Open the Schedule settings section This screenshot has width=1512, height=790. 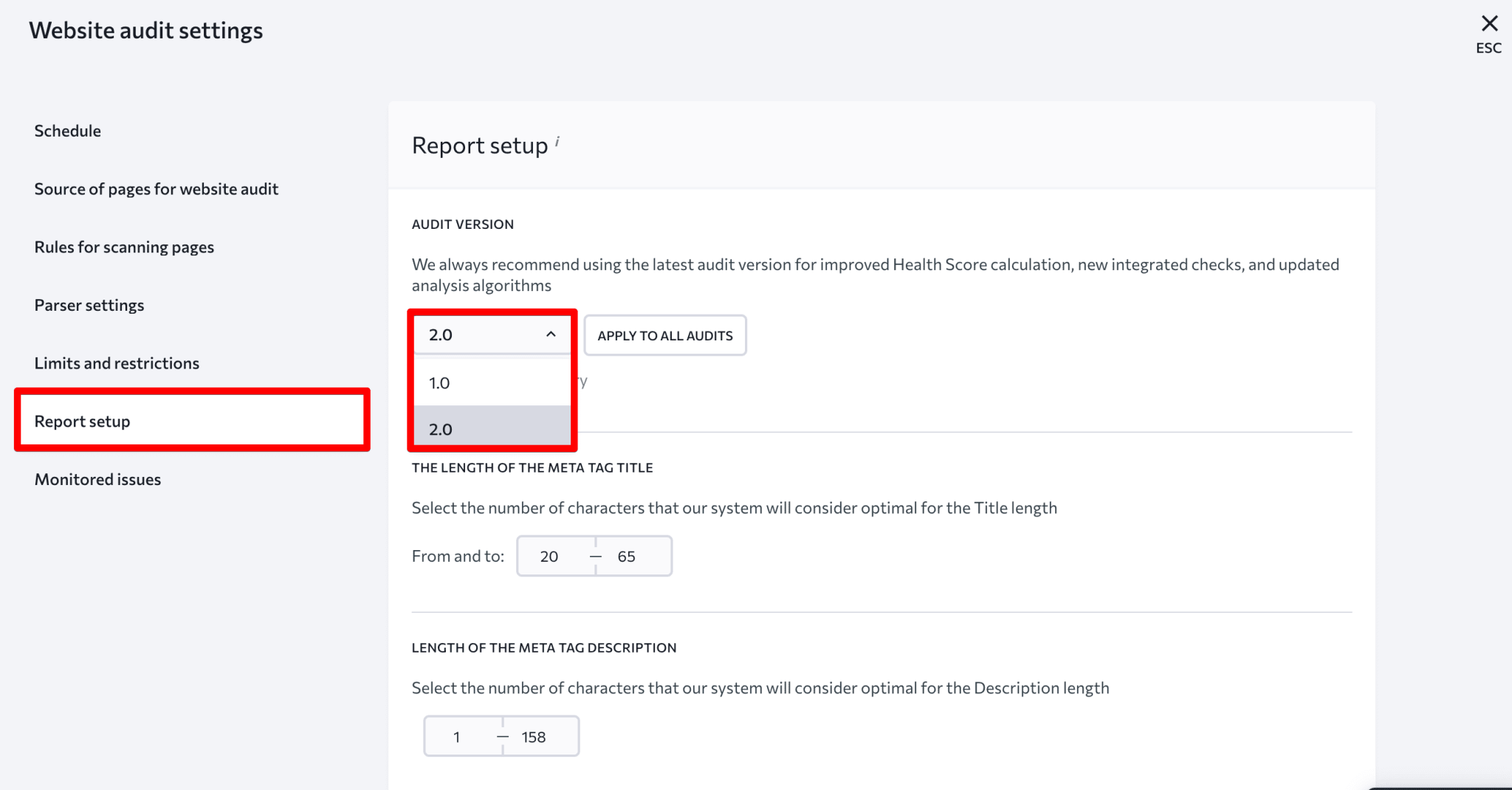pos(67,130)
